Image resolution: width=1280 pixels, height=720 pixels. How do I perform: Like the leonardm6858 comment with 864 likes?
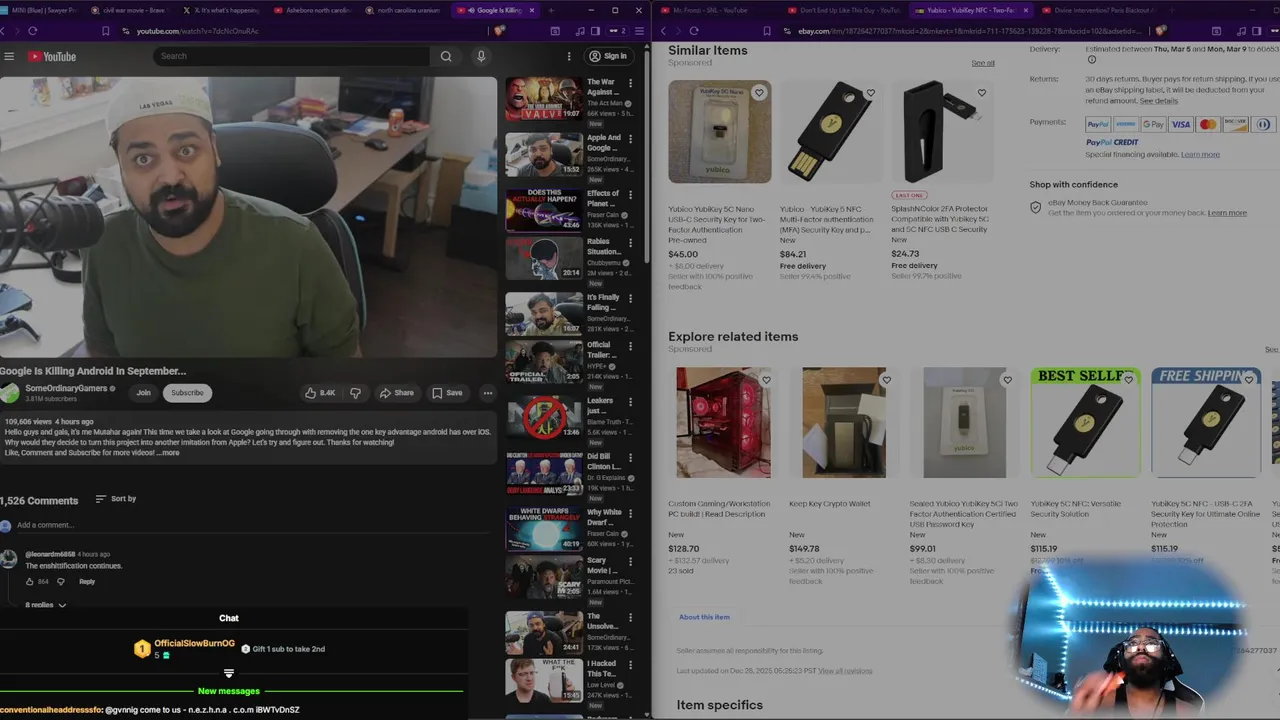[31, 581]
